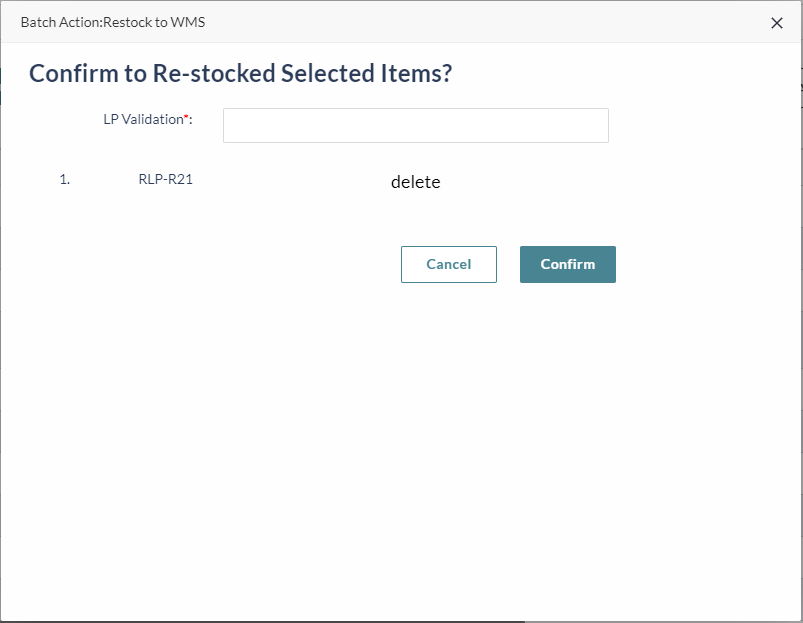Image resolution: width=803 pixels, height=623 pixels.
Task: Choose the outlined Cancel button
Action: click(x=448, y=264)
